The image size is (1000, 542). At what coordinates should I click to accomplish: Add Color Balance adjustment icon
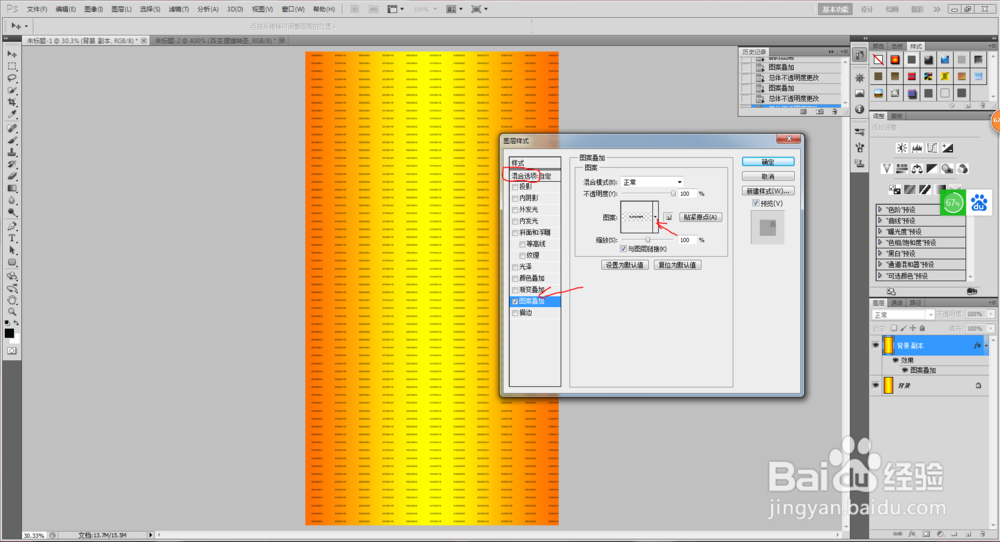[x=917, y=168]
